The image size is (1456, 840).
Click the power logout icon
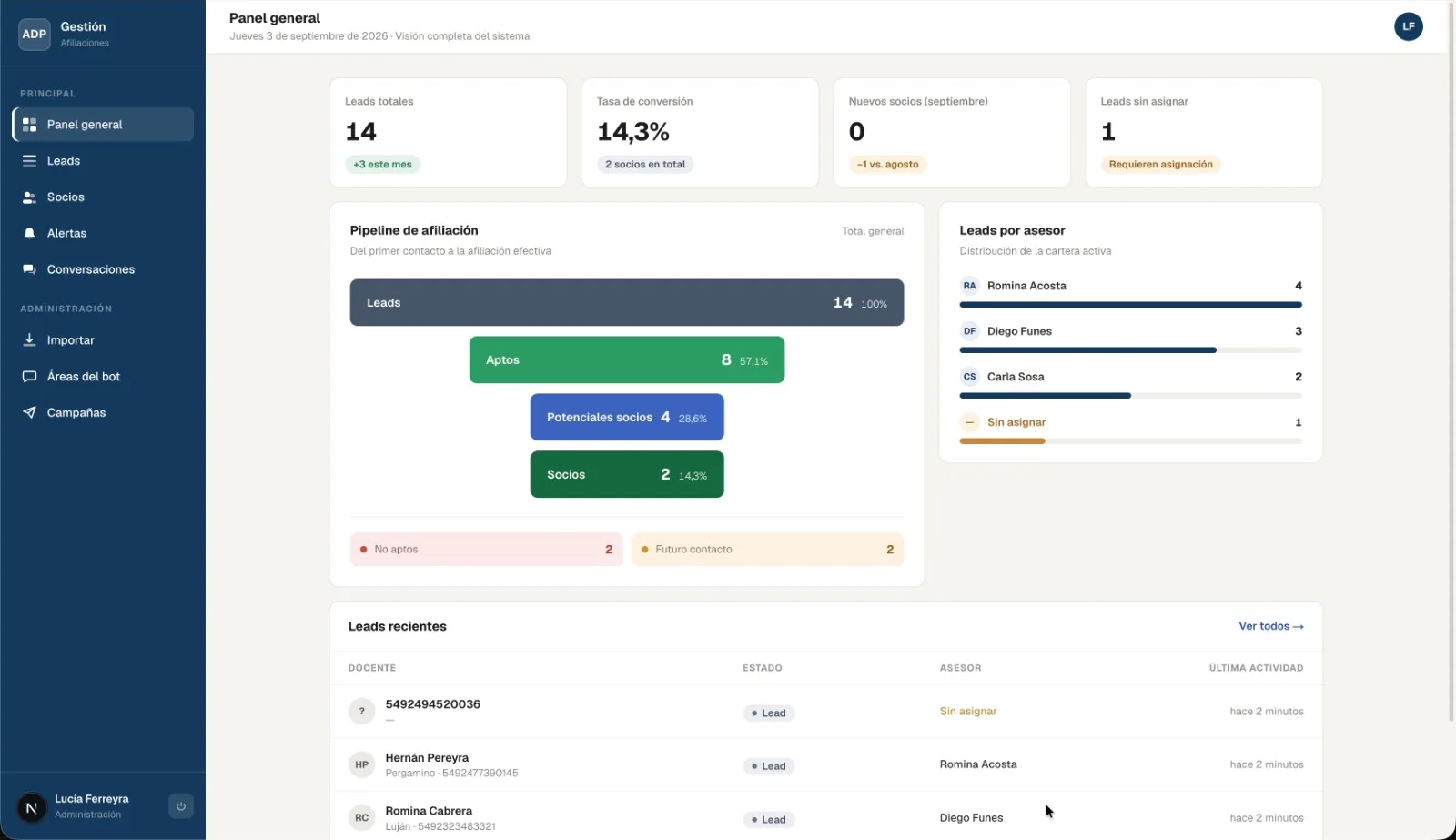click(181, 806)
